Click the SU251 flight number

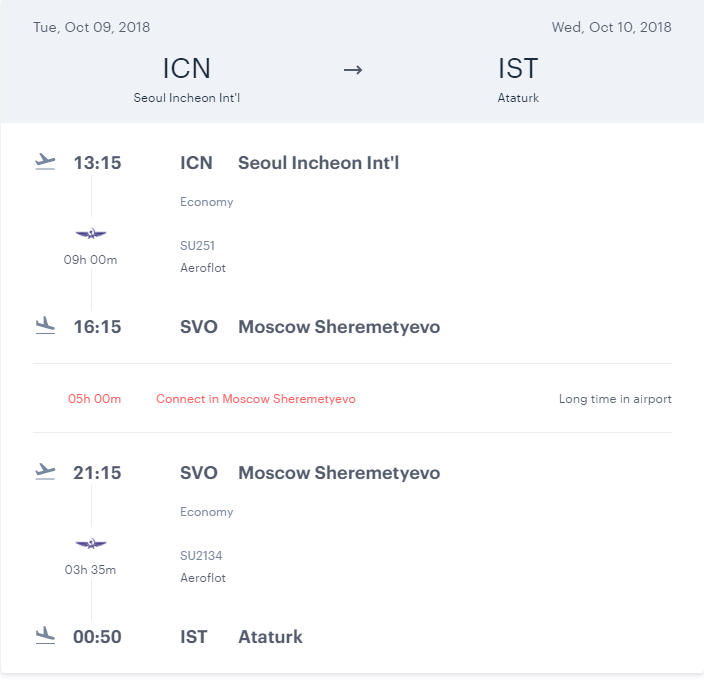(197, 246)
